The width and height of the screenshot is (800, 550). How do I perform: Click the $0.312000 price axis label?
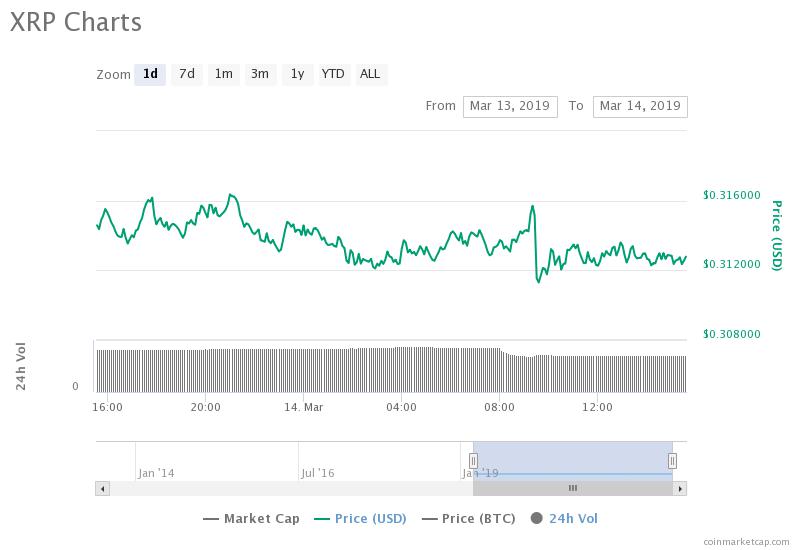click(732, 264)
